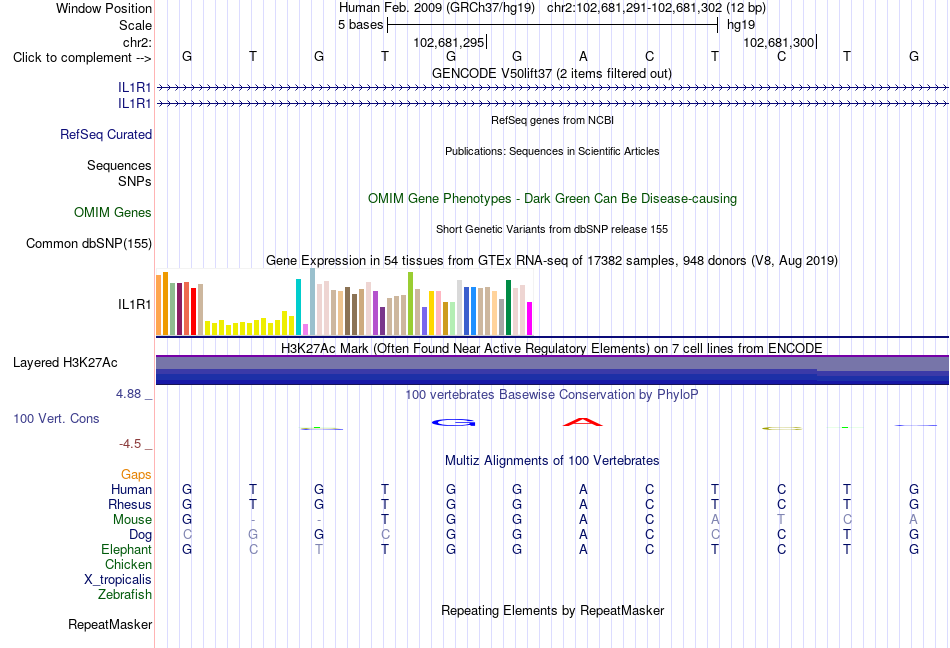The width and height of the screenshot is (950, 648).
Task: Click the PhyloP upper limit value 4.88
Action: (x=128, y=394)
